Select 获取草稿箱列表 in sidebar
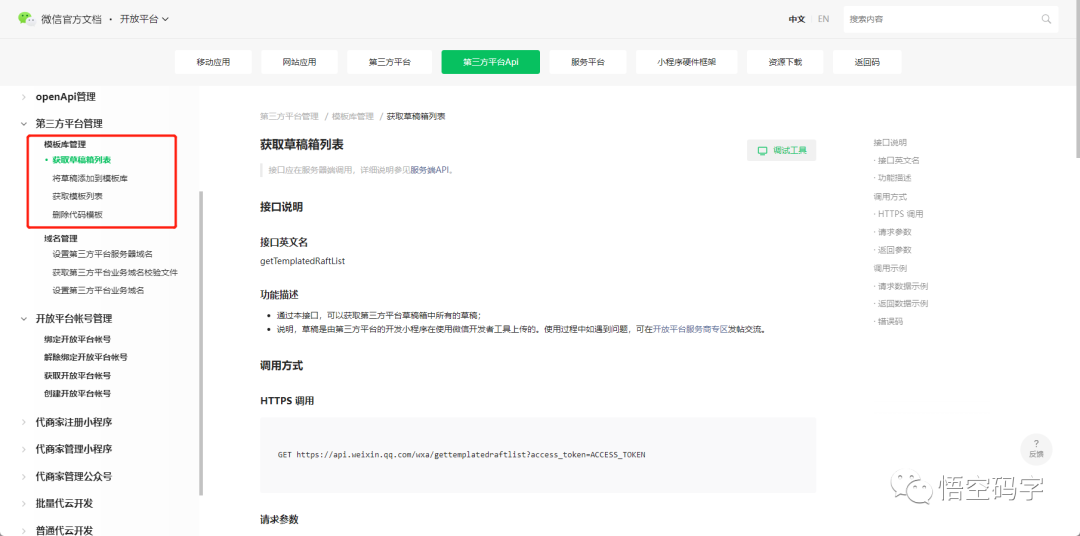Viewport: 1080px width, 536px height. 82,161
